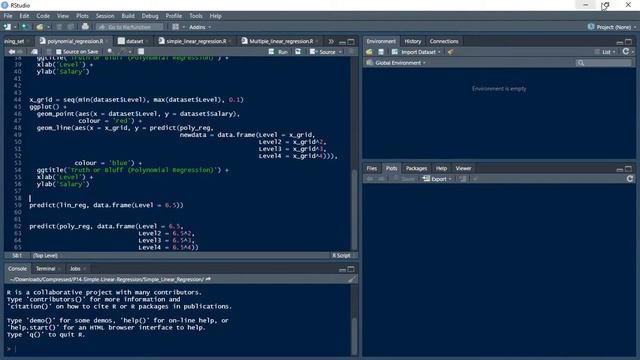Screen dimensions: 640x360
Task: Switch to the dataset tab
Action: (x=134, y=41)
